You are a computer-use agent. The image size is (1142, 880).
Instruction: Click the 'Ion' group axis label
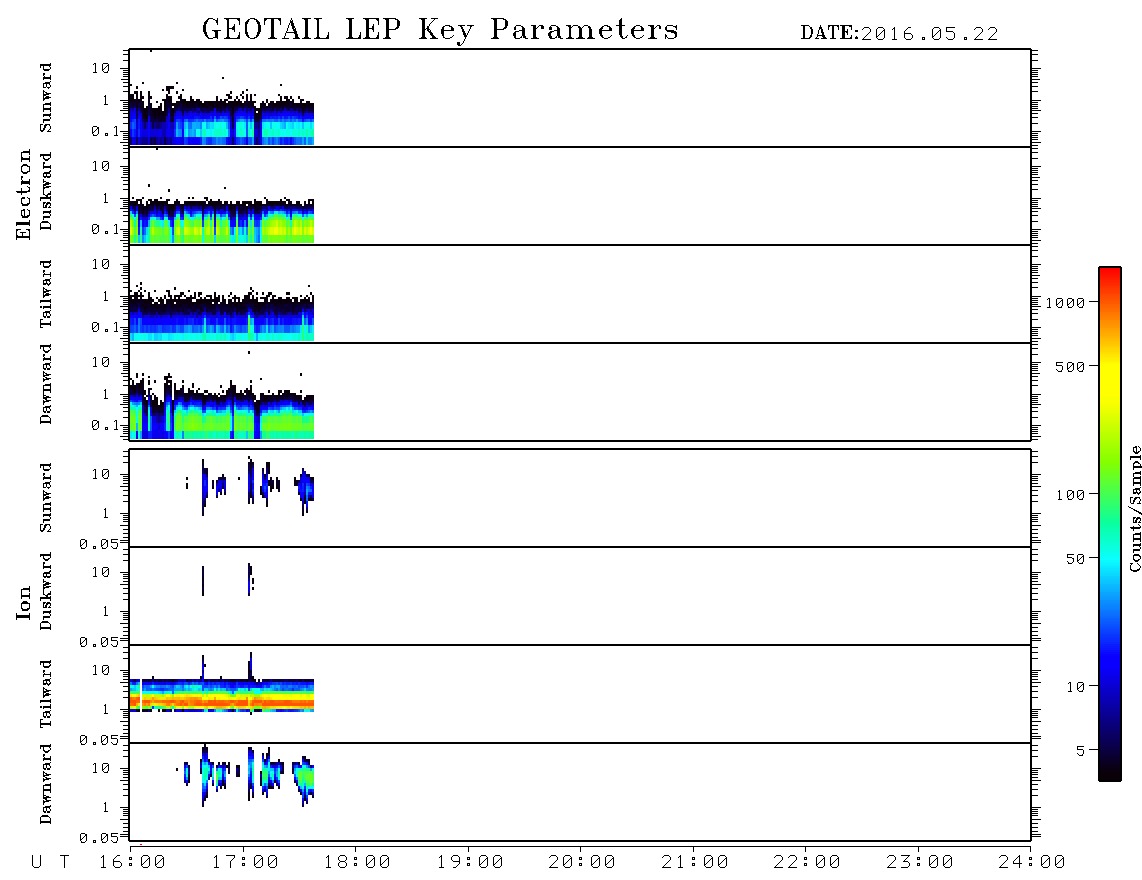pos(23,603)
